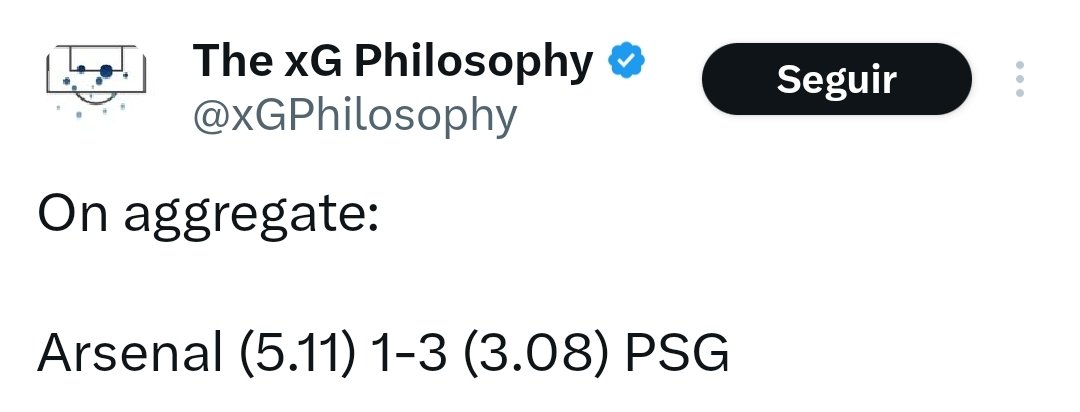Click the checkmark next to Philosophy
The height and width of the screenshot is (412, 1080).
click(626, 61)
